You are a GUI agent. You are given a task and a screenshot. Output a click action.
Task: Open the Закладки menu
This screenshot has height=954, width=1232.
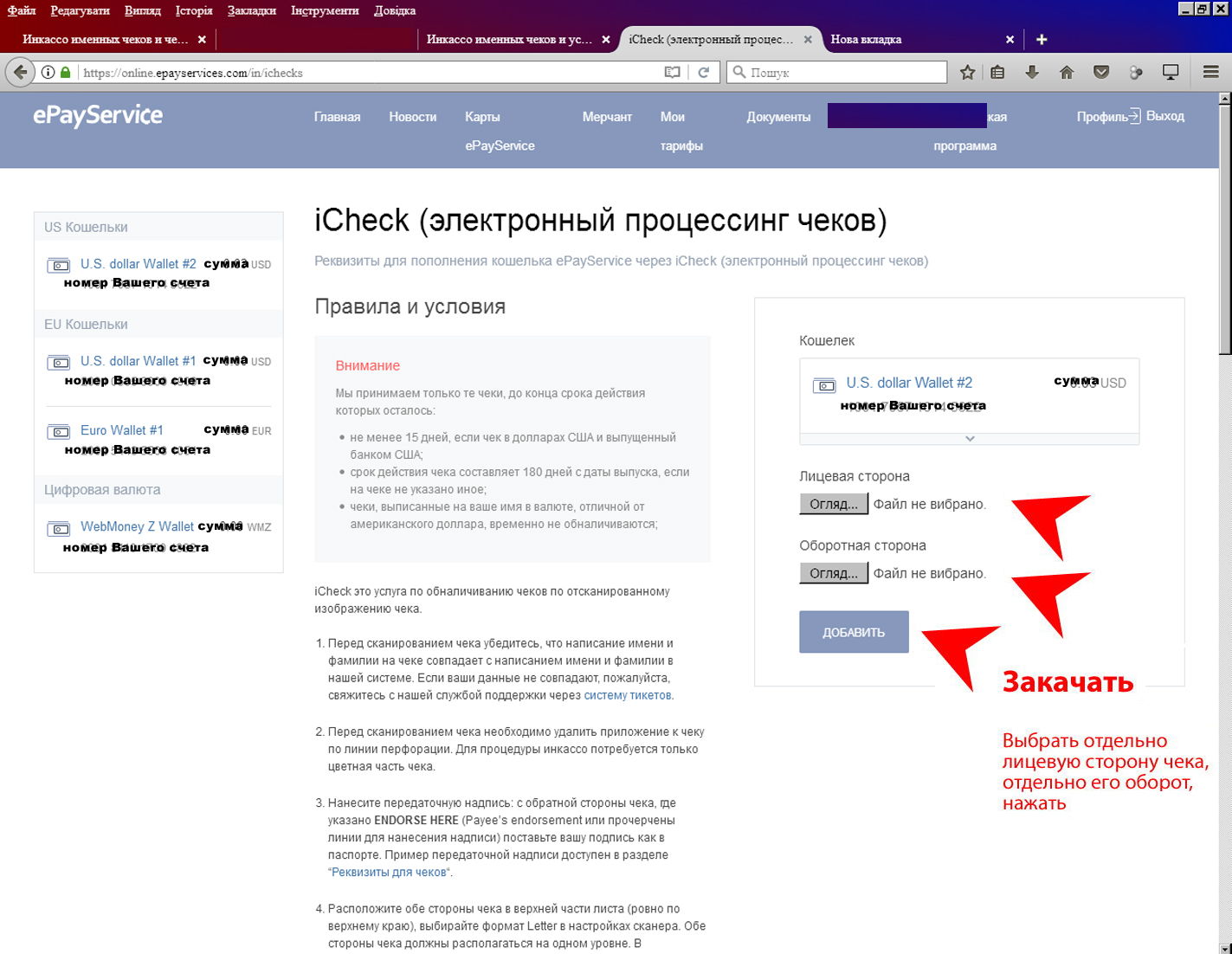click(252, 10)
